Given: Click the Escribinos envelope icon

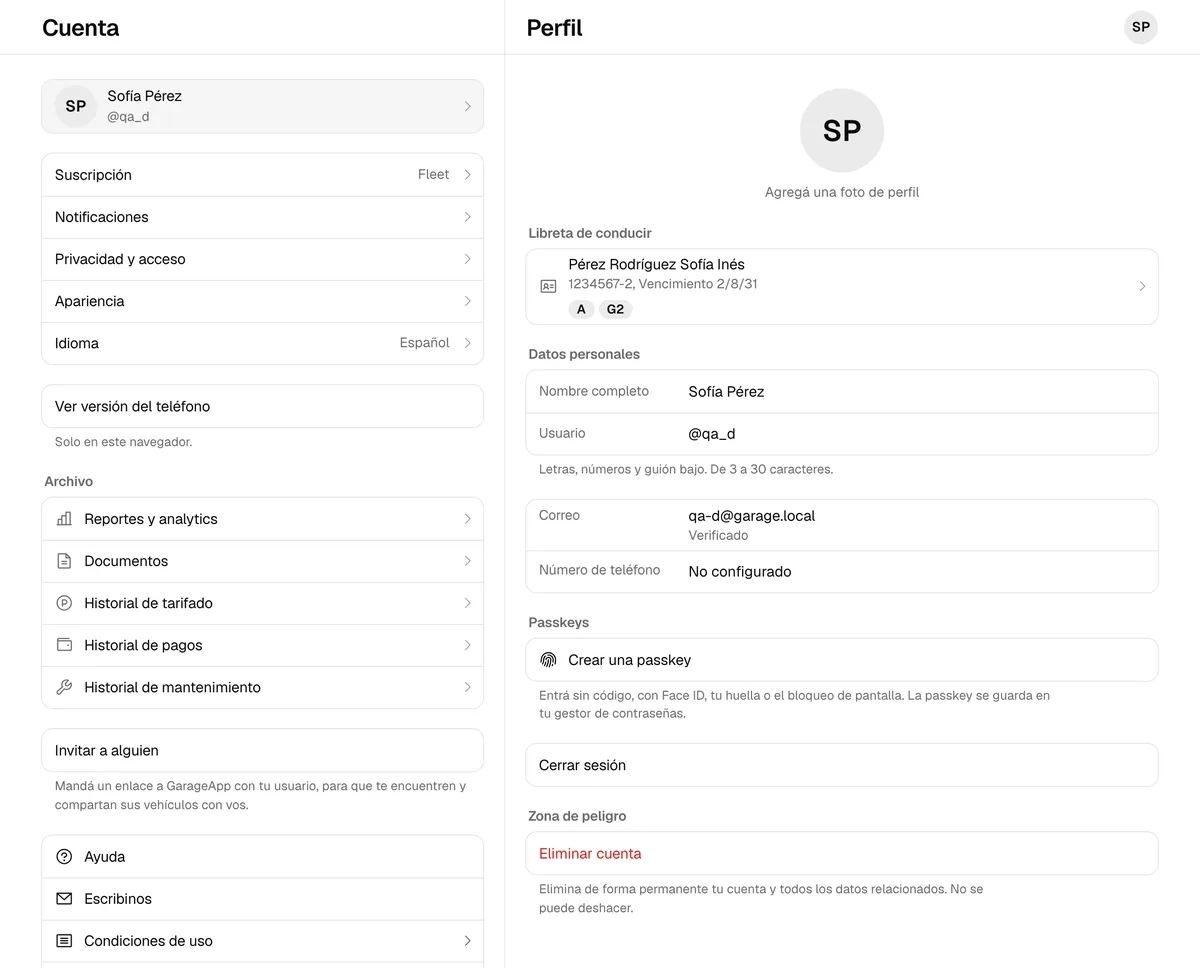Looking at the screenshot, I should pos(64,899).
